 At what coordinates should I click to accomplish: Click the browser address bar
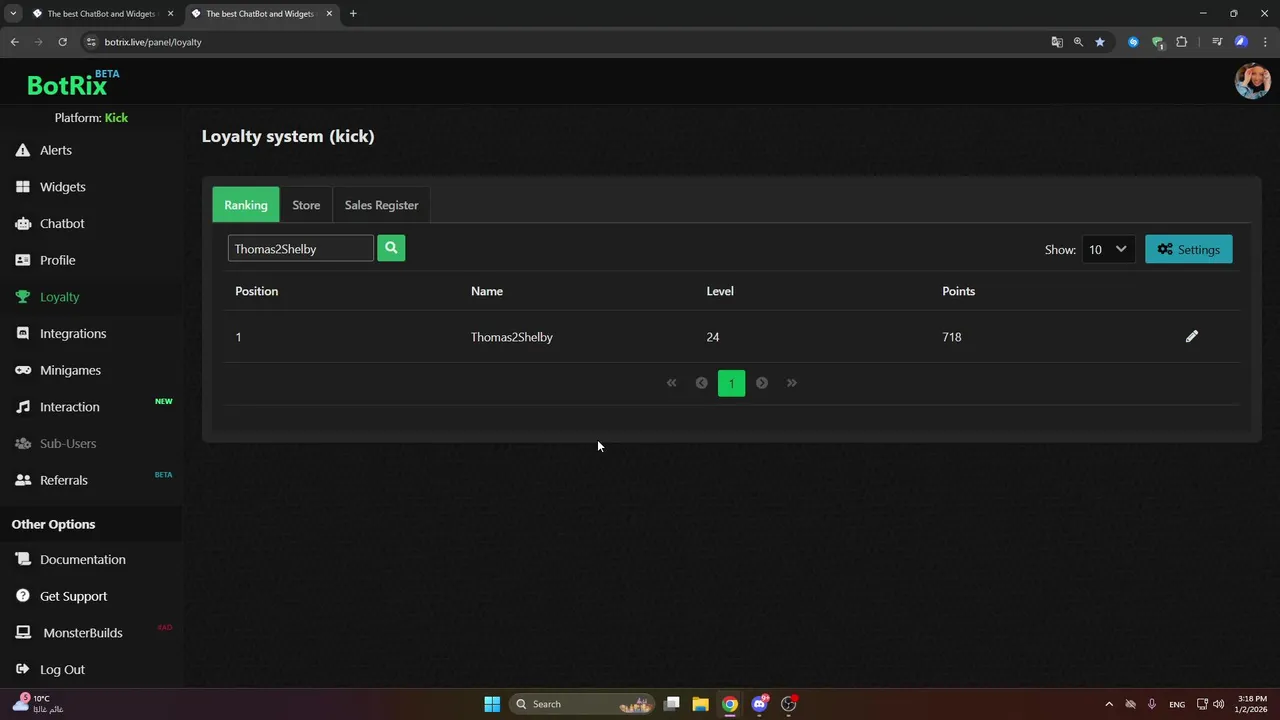click(560, 42)
